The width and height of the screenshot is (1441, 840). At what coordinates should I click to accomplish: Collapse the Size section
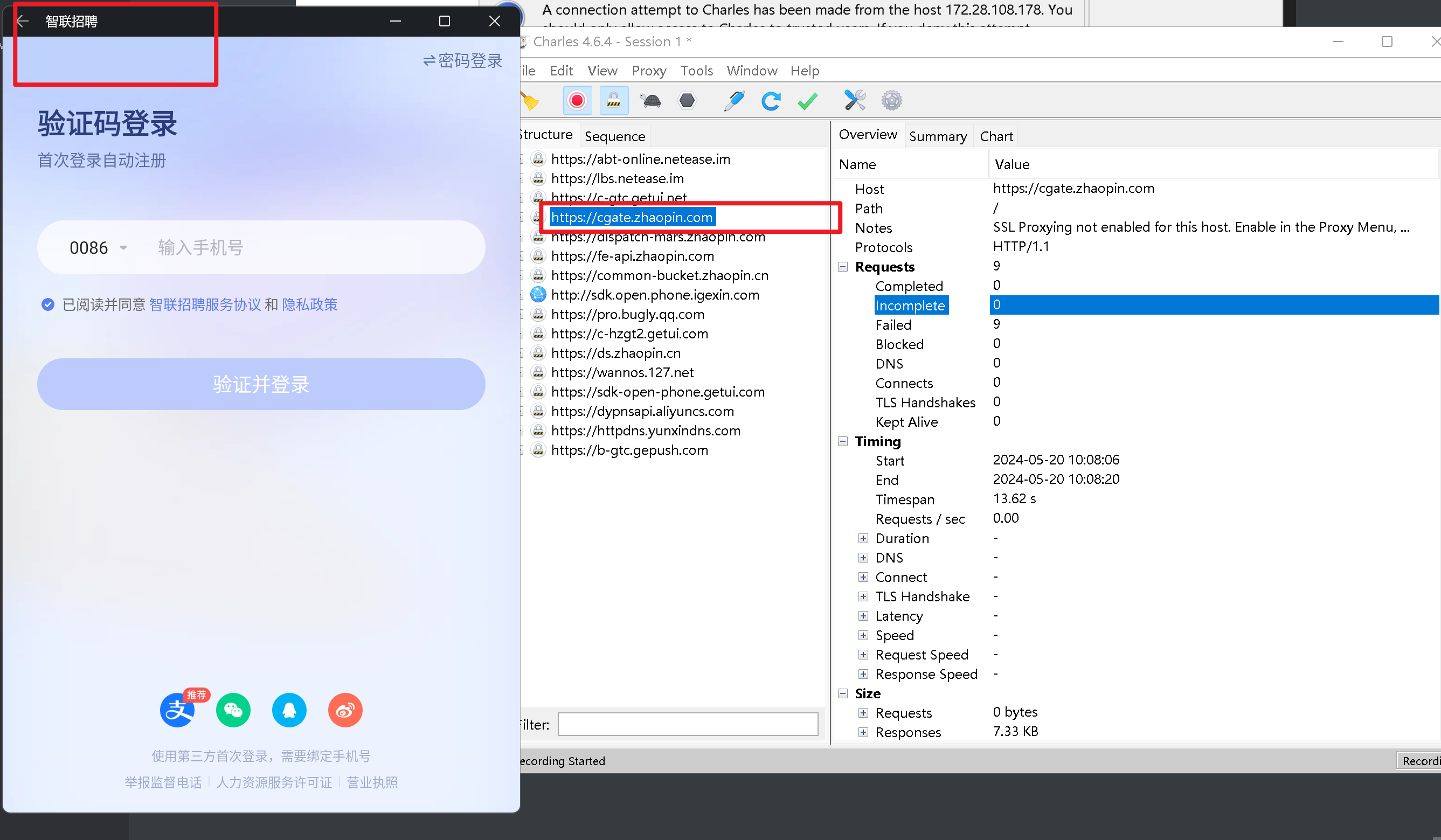coord(842,693)
